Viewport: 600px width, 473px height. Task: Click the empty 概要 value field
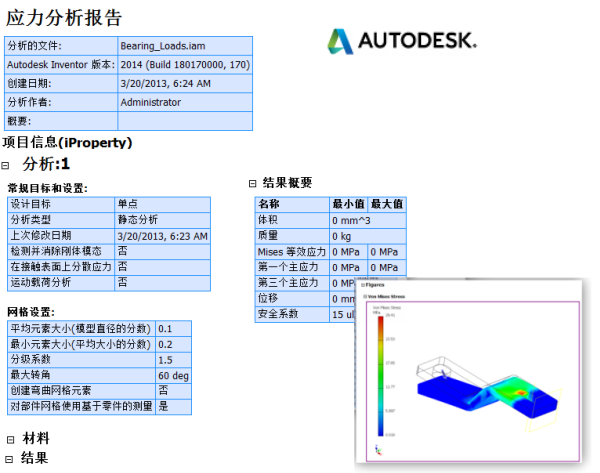185,121
